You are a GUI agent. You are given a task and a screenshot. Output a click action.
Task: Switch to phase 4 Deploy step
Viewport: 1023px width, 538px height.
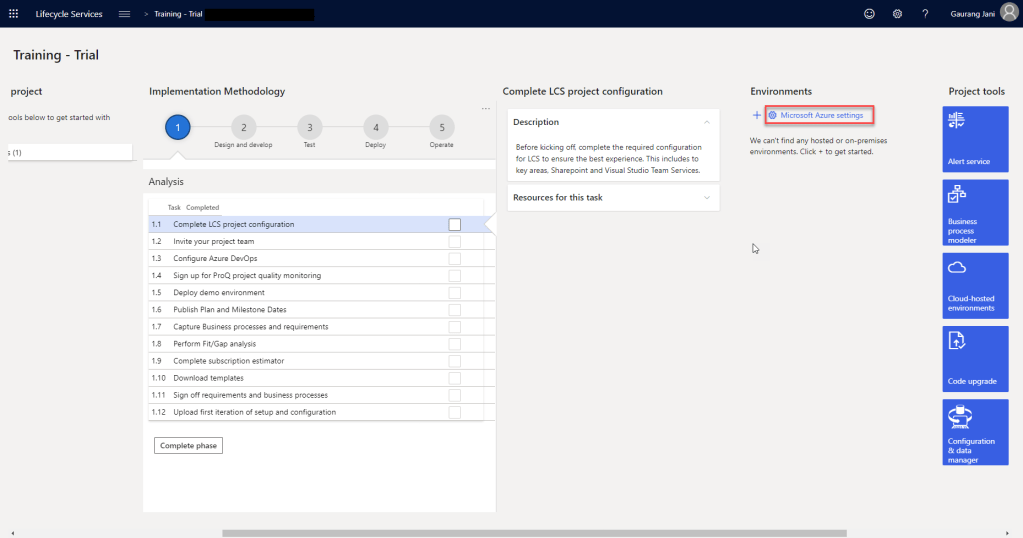[375, 127]
